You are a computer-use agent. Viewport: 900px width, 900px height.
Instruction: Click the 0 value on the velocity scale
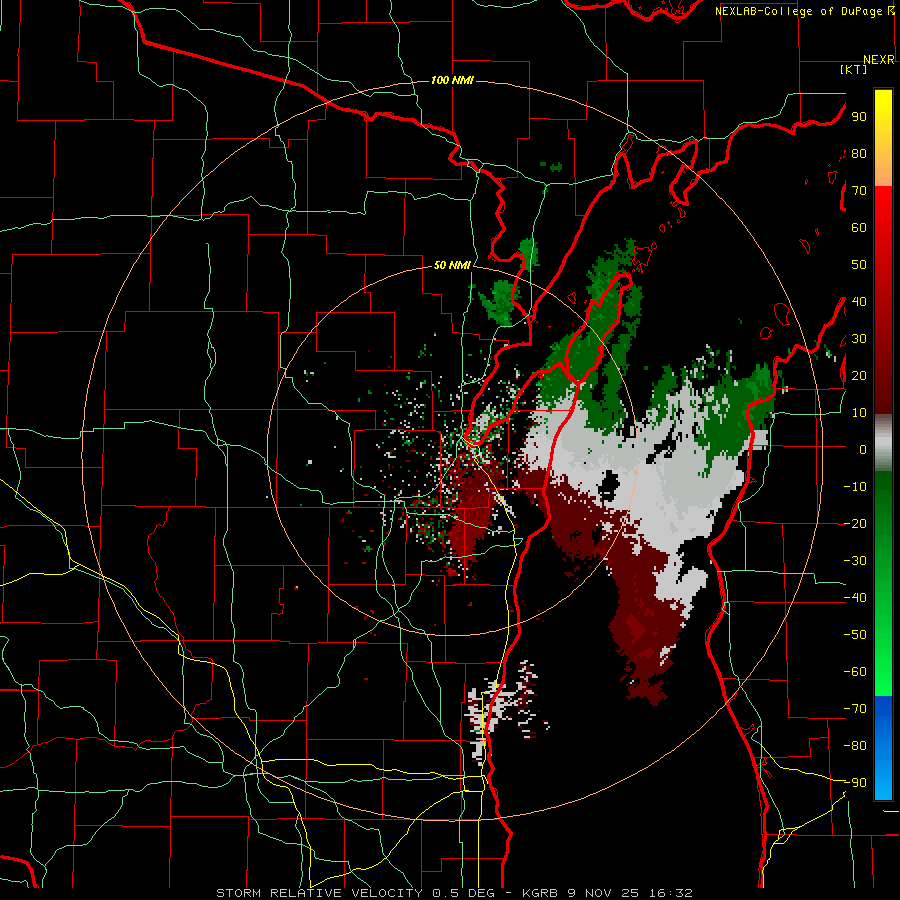click(863, 450)
